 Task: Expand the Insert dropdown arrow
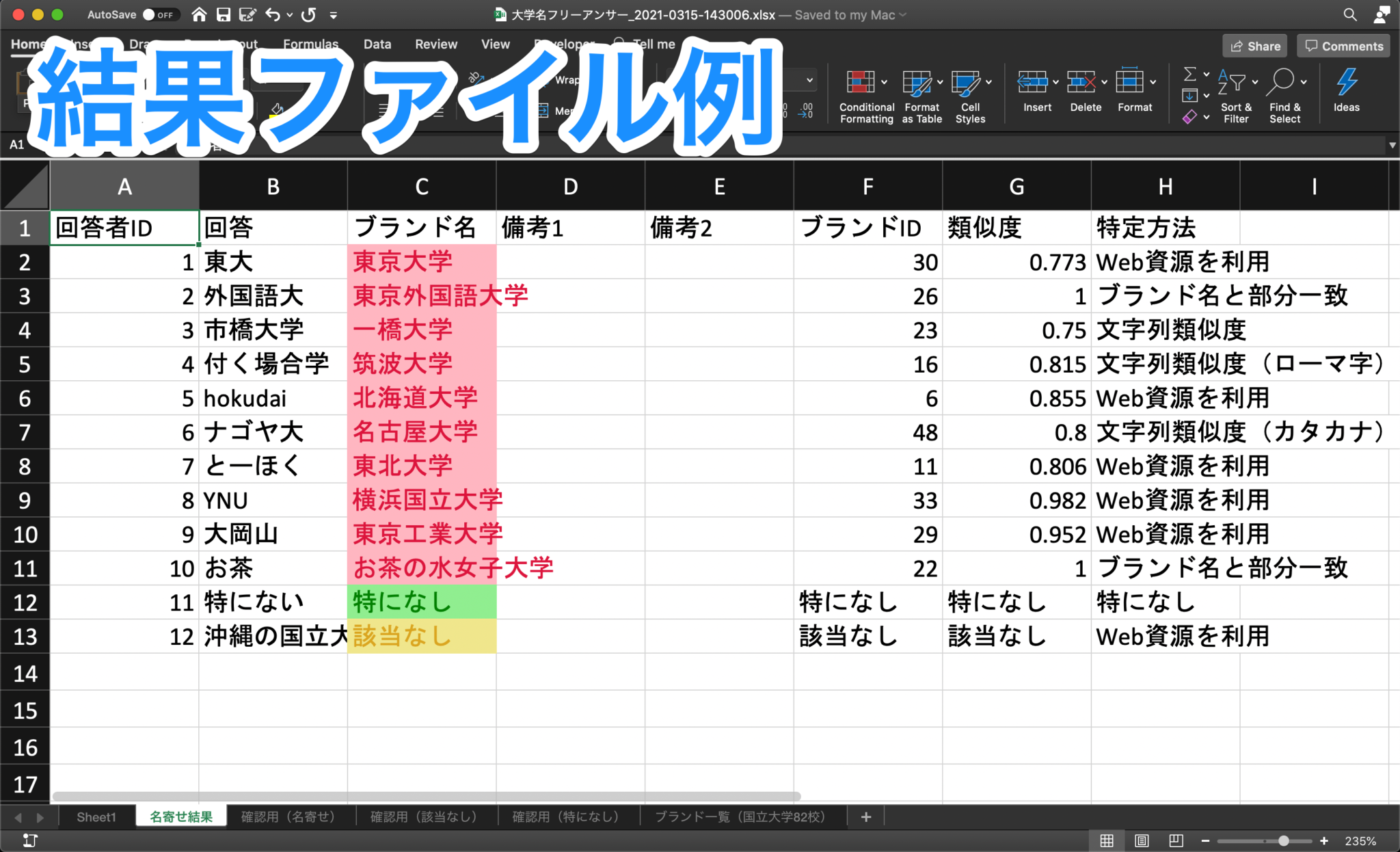pyautogui.click(x=1056, y=83)
